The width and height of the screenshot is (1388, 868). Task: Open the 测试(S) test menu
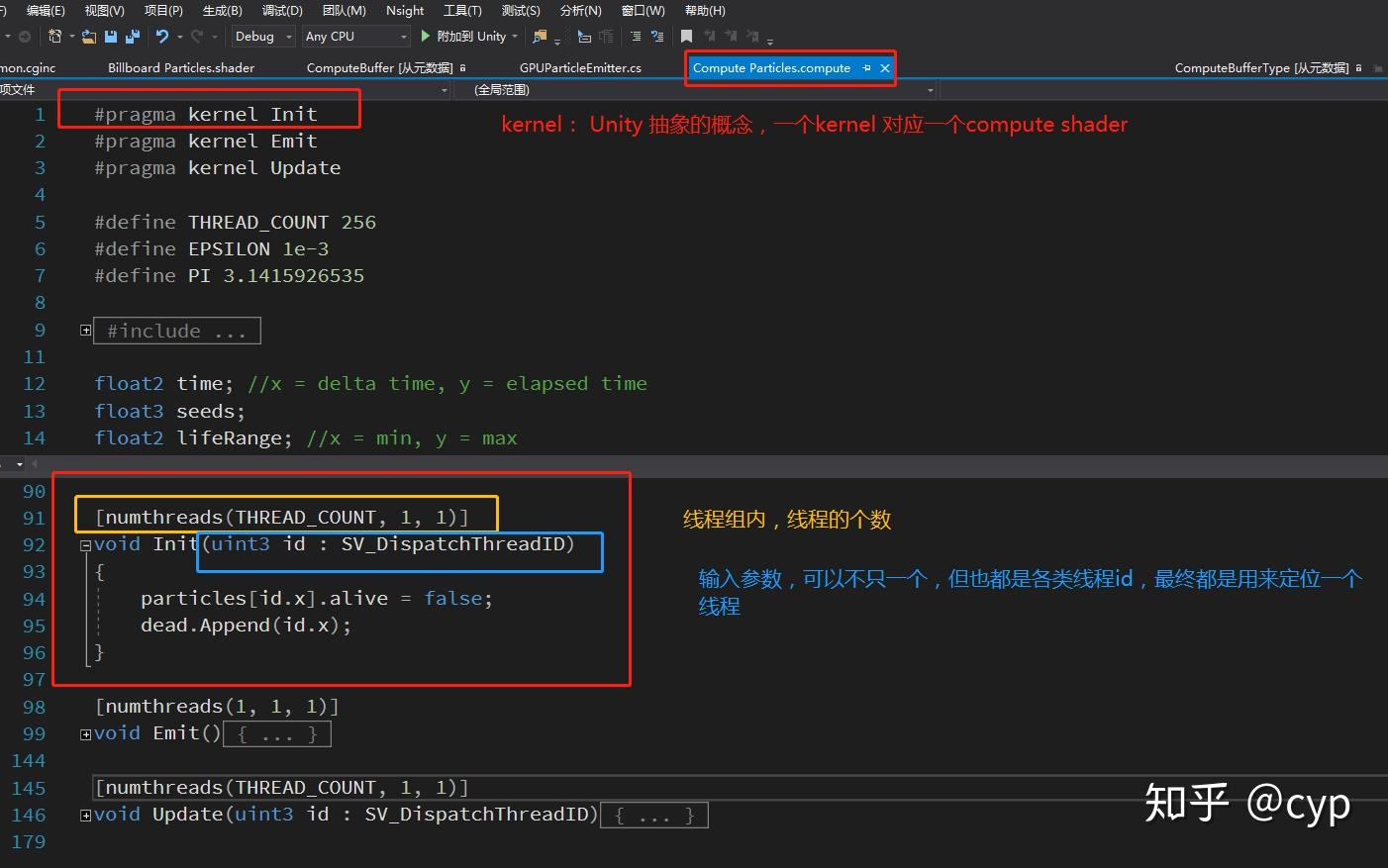[x=521, y=10]
